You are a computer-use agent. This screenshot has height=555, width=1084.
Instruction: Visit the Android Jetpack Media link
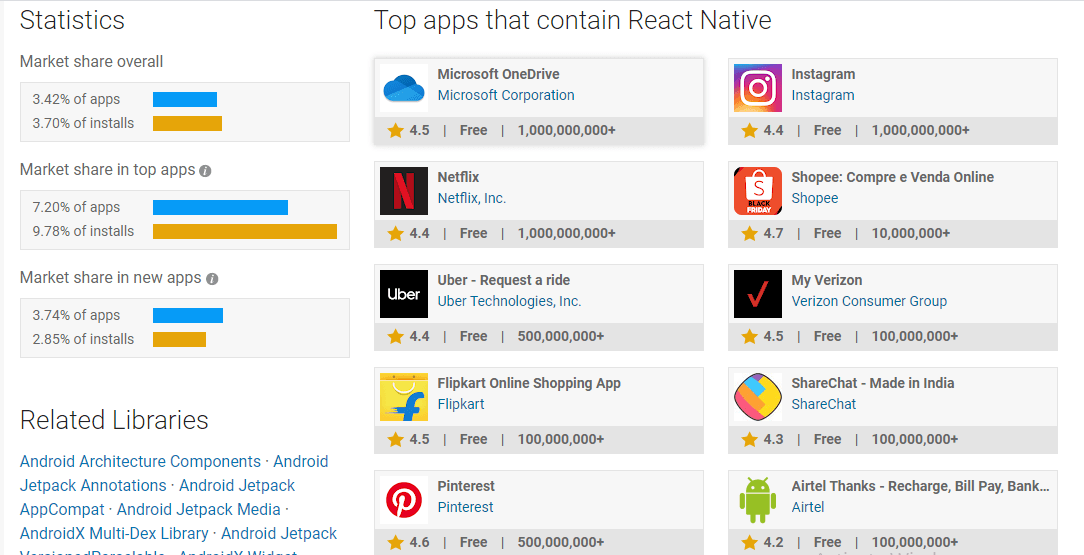[199, 510]
